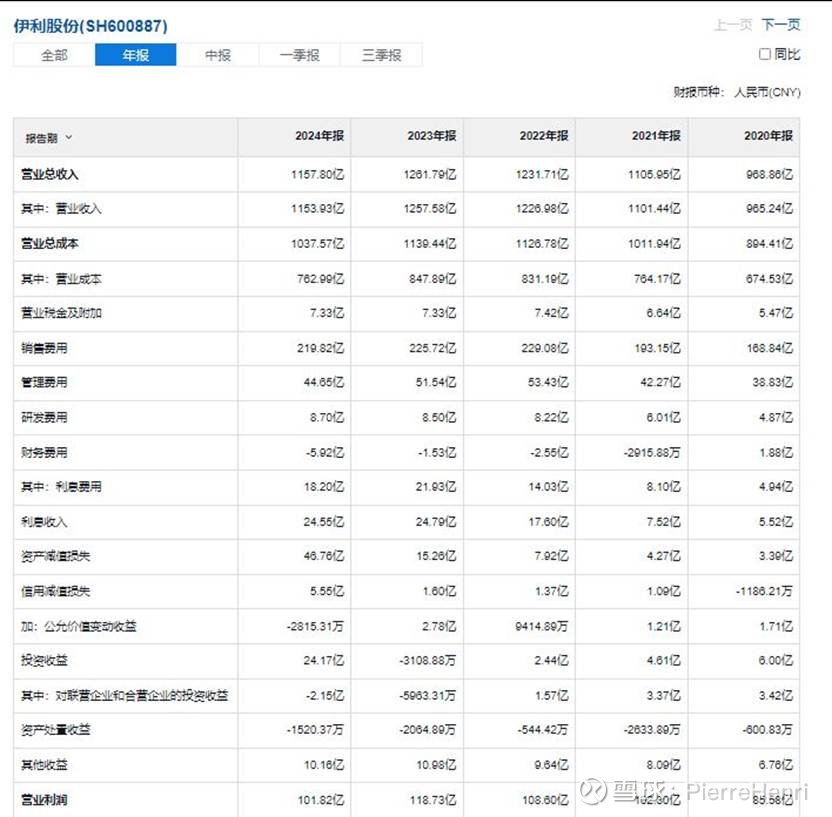Select the 营业总成本 row label
The image size is (832, 817).
(50, 244)
